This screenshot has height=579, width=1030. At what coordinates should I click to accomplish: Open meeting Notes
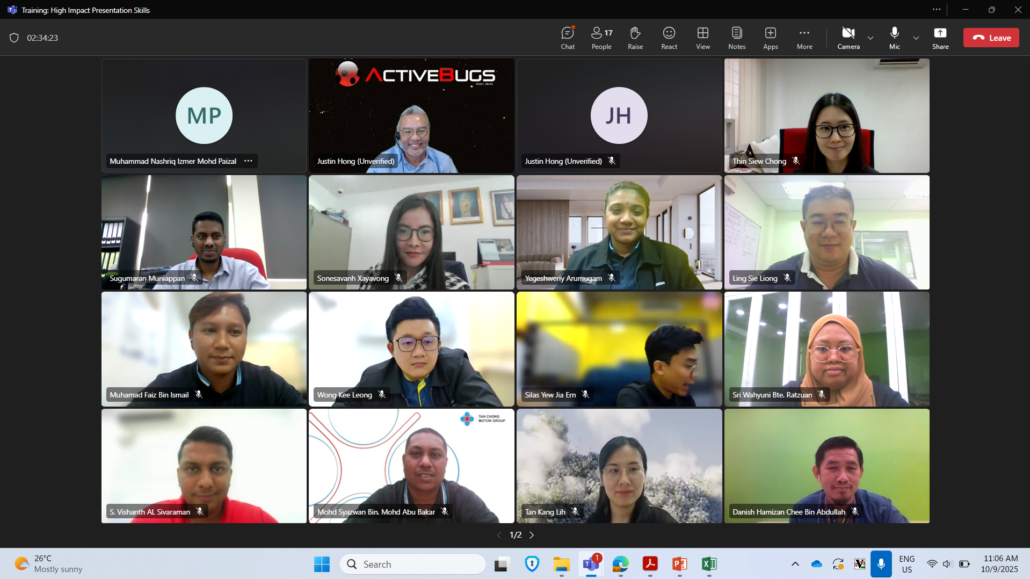click(737, 37)
